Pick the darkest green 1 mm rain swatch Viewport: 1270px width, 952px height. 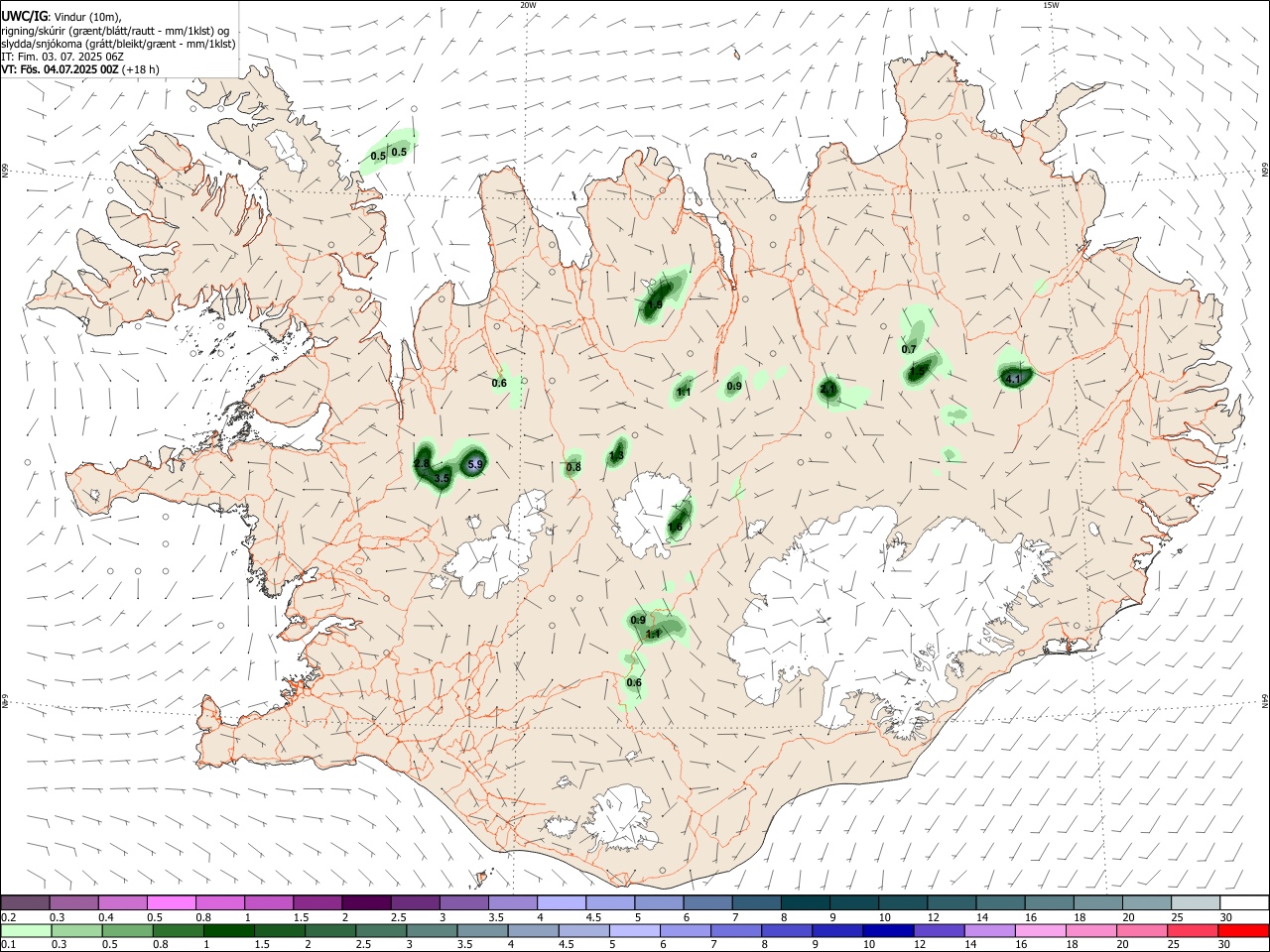tap(228, 930)
